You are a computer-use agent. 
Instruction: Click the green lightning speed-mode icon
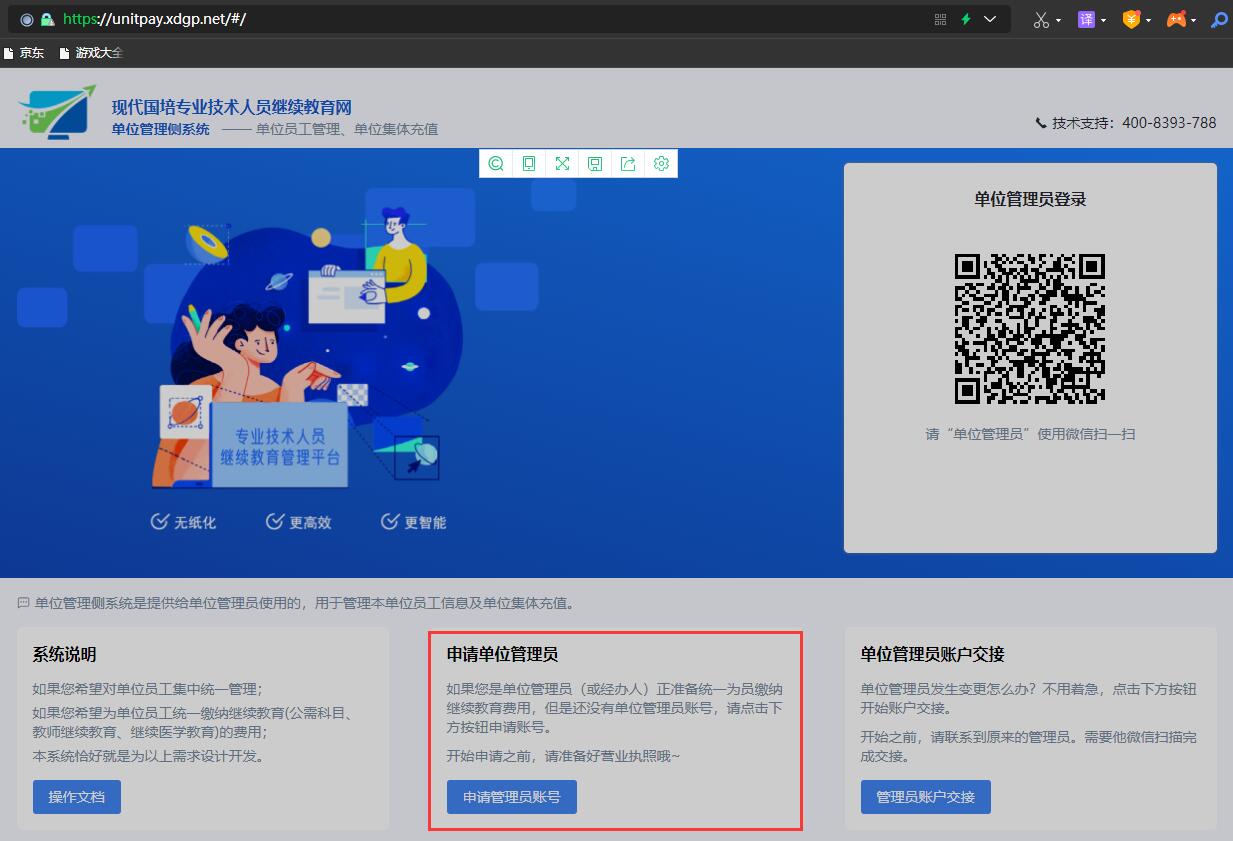966,19
